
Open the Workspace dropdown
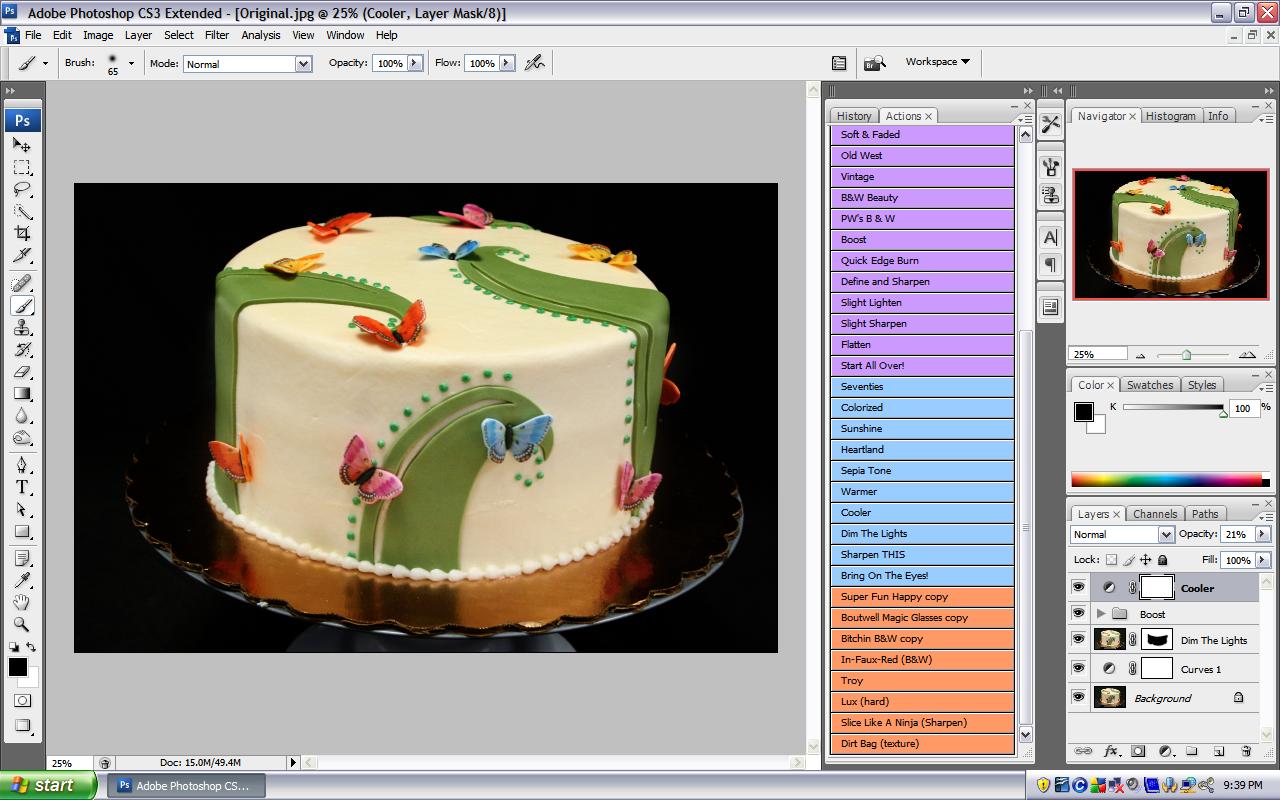point(937,62)
